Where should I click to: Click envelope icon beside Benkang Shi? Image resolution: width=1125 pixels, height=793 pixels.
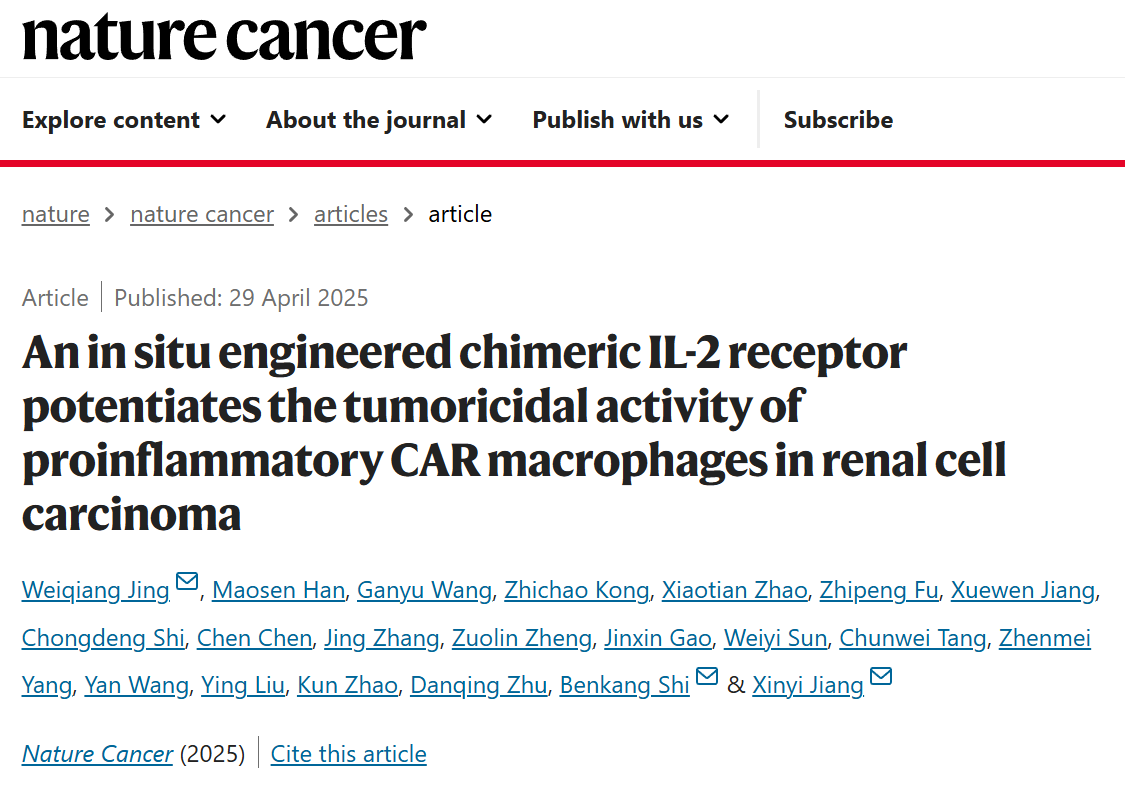pyautogui.click(x=707, y=677)
